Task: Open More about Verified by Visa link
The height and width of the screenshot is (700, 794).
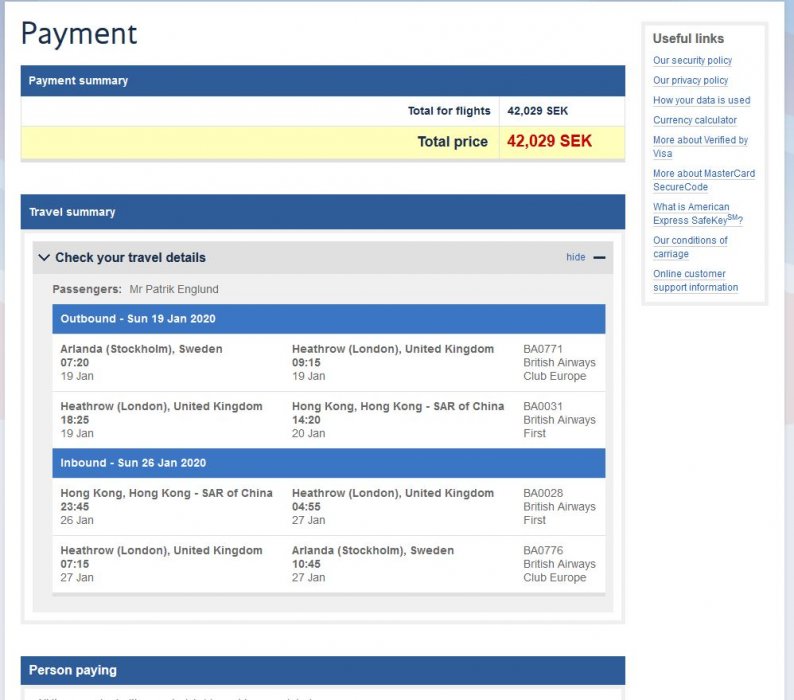Action: [700, 147]
